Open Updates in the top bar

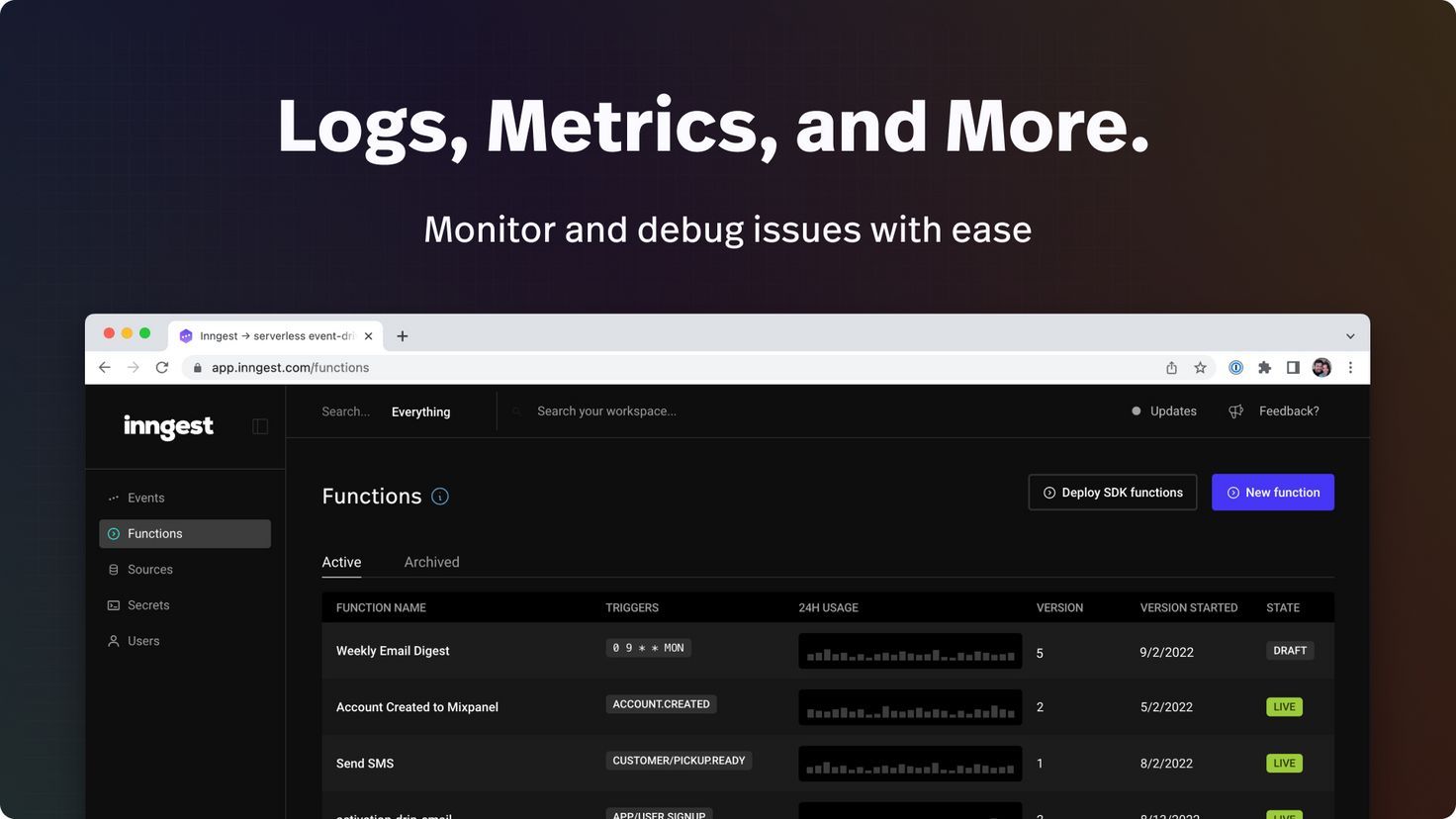pyautogui.click(x=1164, y=411)
